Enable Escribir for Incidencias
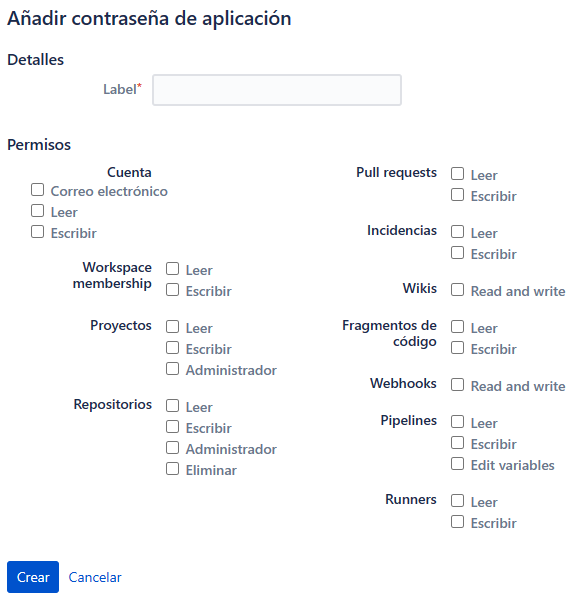Viewport: 567px width, 613px height. coord(458,253)
